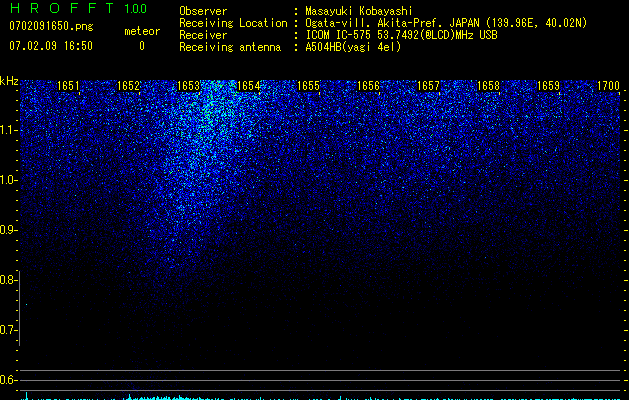The width and height of the screenshot is (629, 400).
Task: Click the 1659 time marker
Action: 548,86
